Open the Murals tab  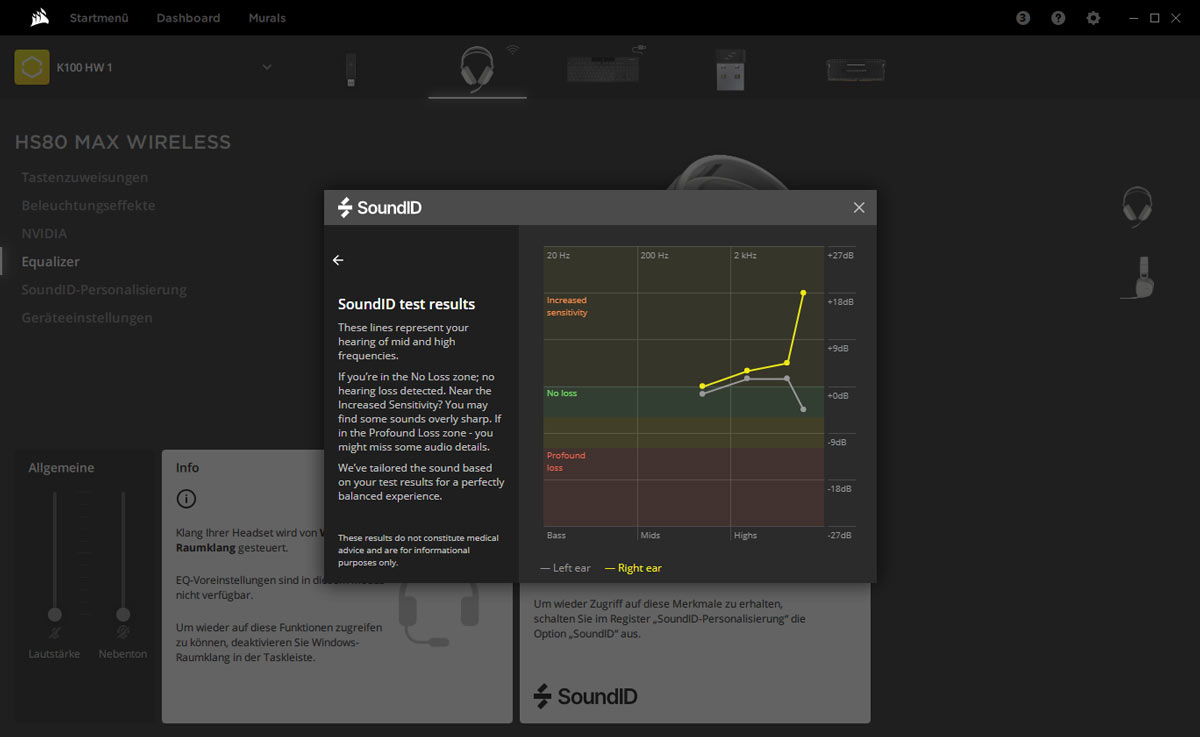267,18
